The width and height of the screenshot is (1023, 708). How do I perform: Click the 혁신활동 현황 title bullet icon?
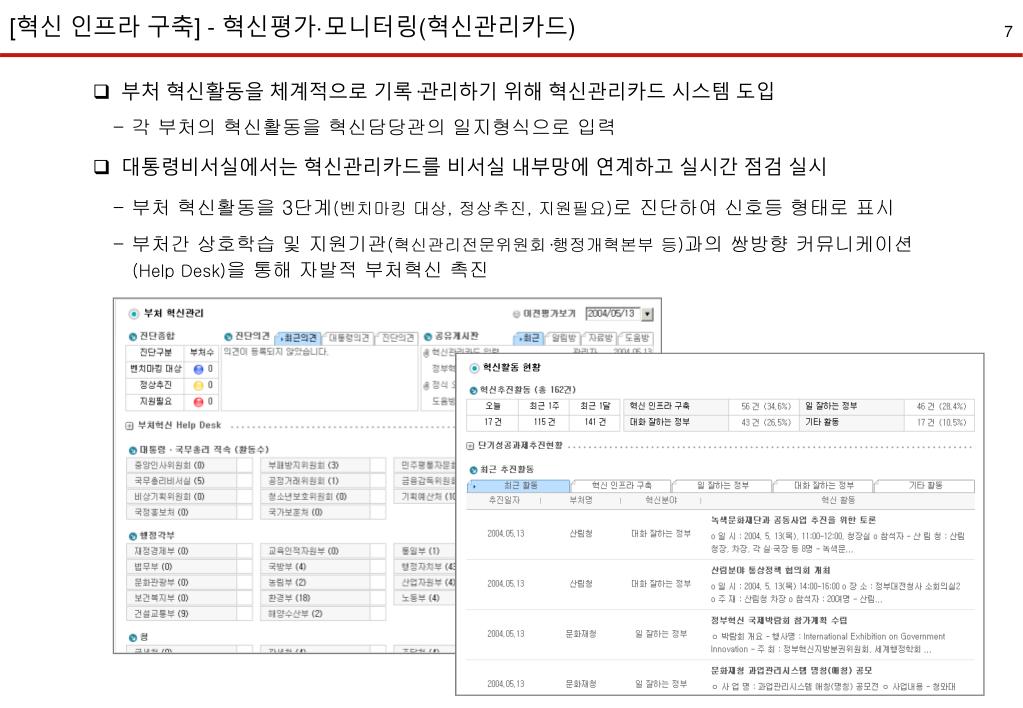pos(474,368)
